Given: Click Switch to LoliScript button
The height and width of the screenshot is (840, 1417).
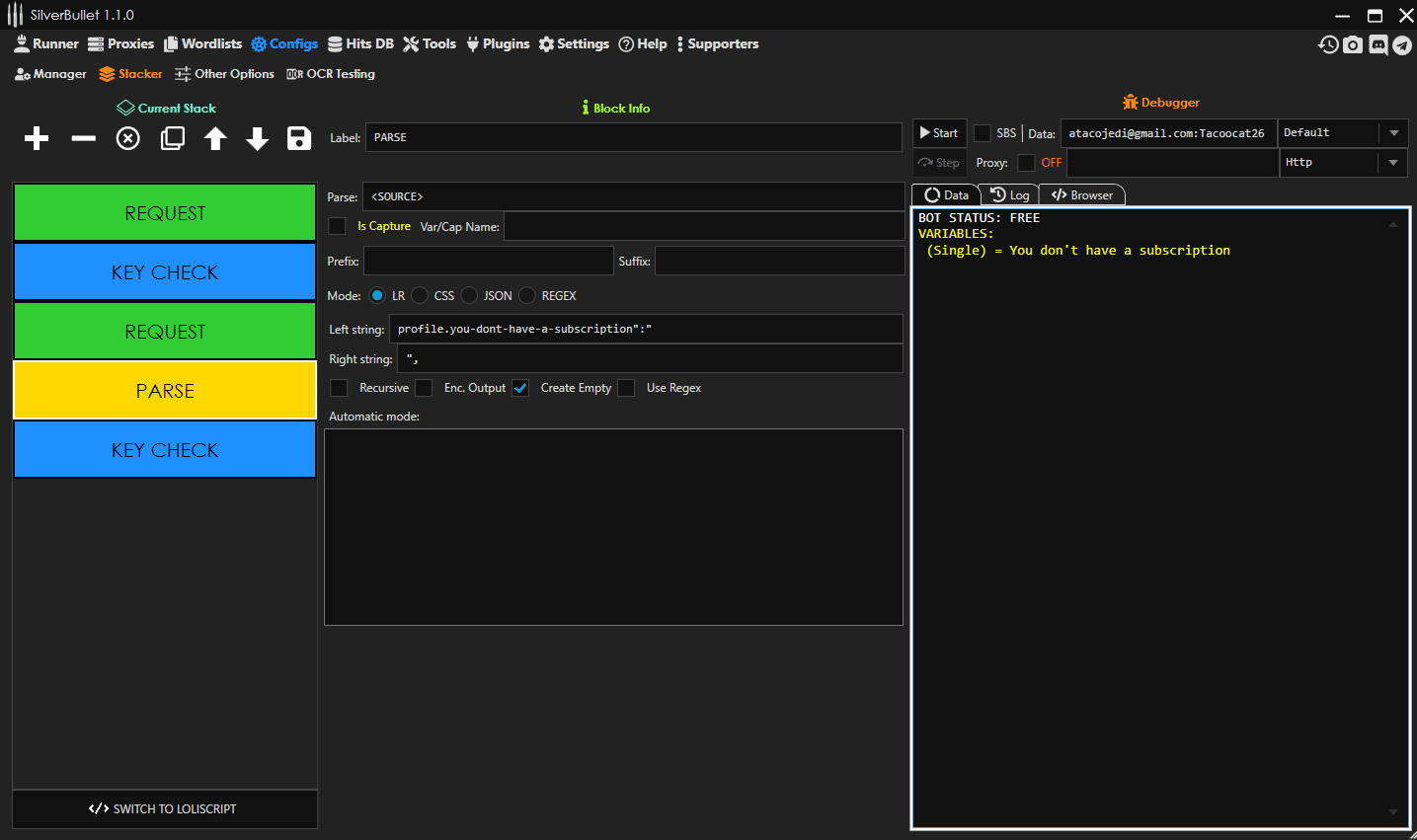Looking at the screenshot, I should click(164, 808).
